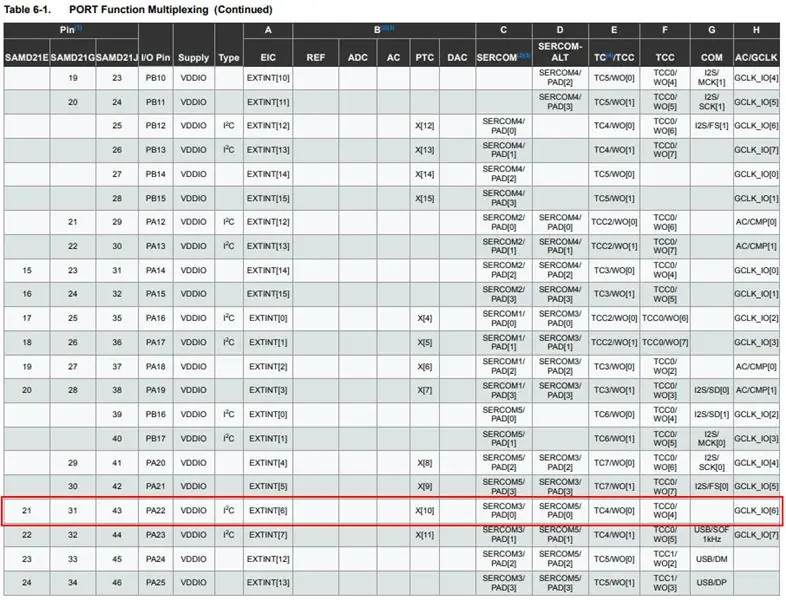Screen dimensions: 786x600
Task: Click the X[10] PTC cell
Action: (425, 511)
